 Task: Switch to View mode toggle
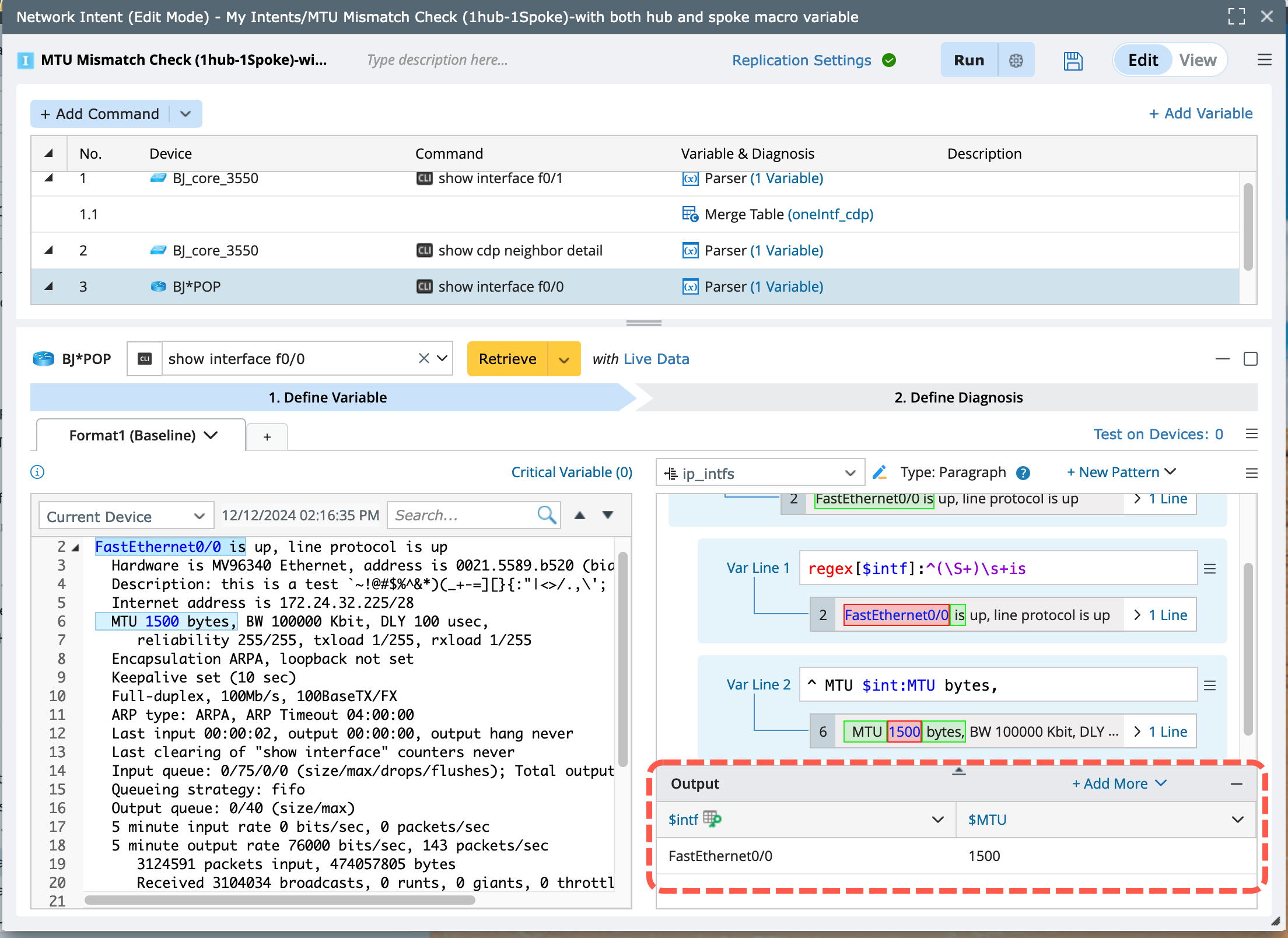(x=1198, y=61)
